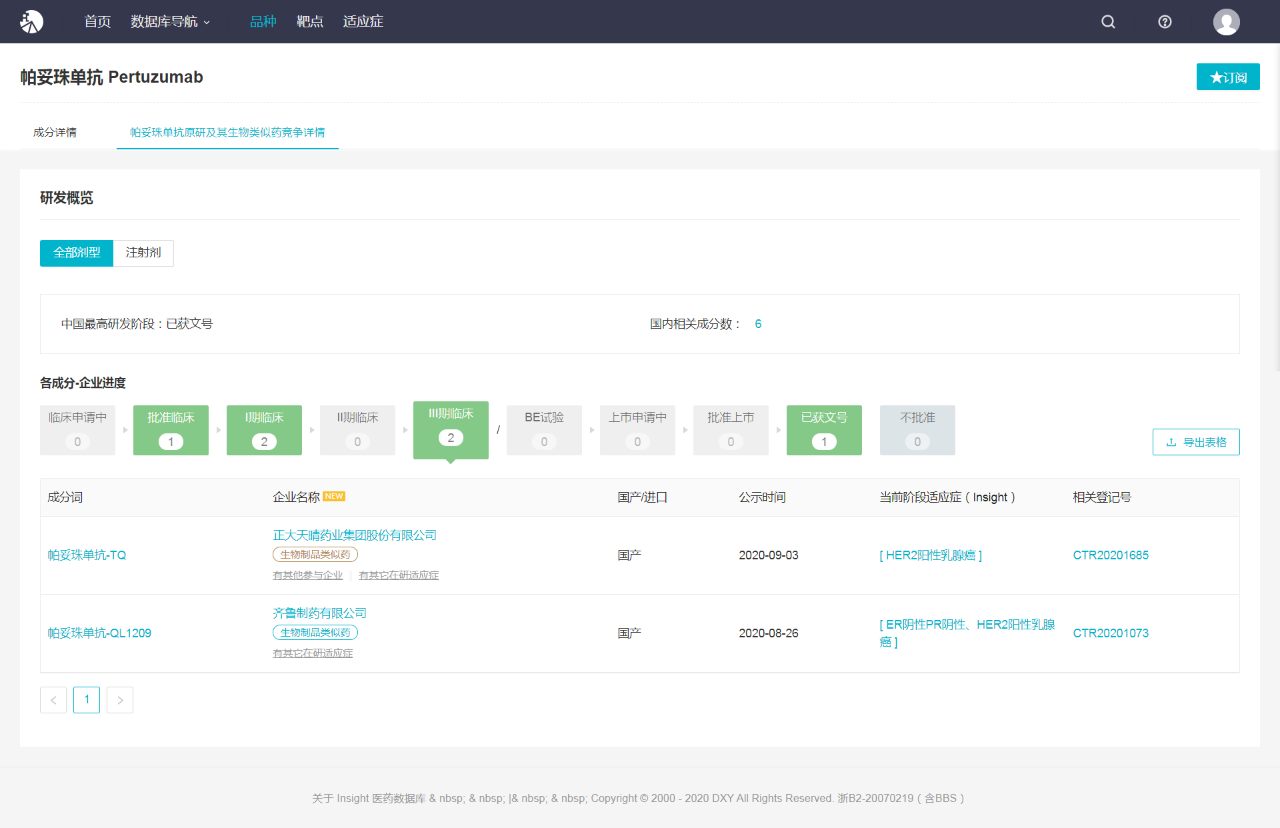Open the 品种 navigation item
Image resolution: width=1280 pixels, height=828 pixels.
[263, 22]
